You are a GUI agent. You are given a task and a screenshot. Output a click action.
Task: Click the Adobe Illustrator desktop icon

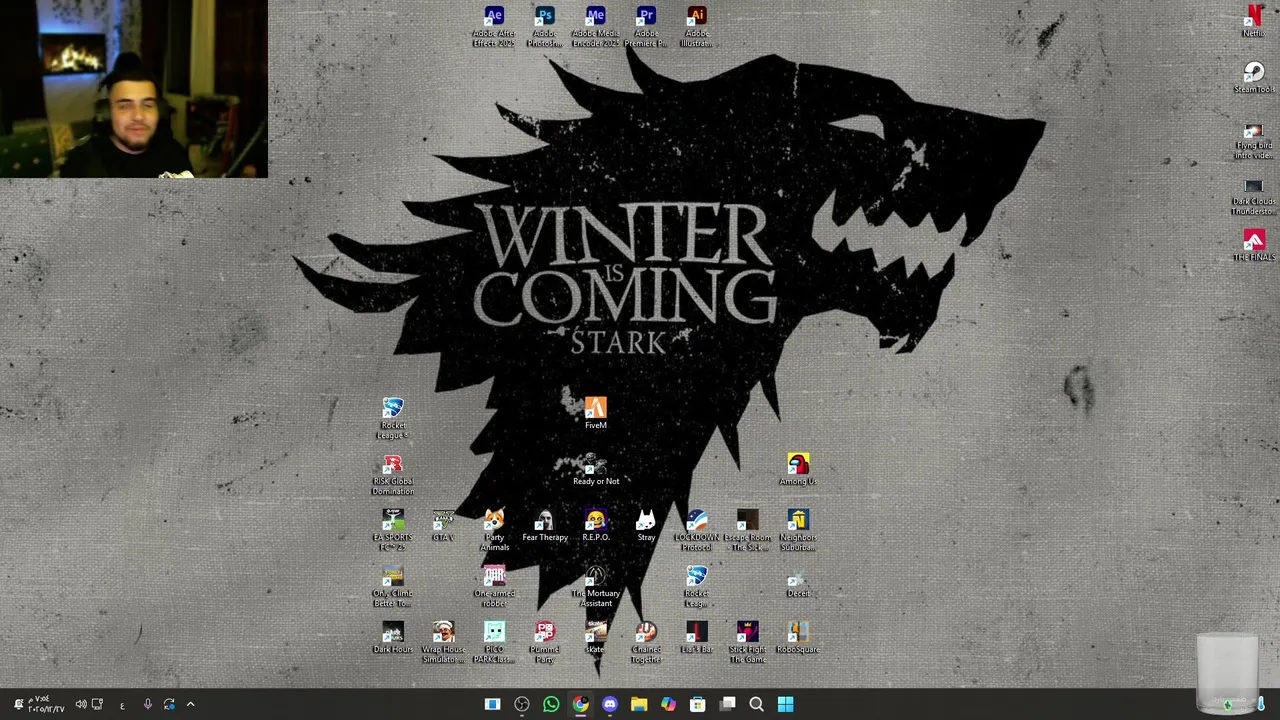(x=697, y=26)
